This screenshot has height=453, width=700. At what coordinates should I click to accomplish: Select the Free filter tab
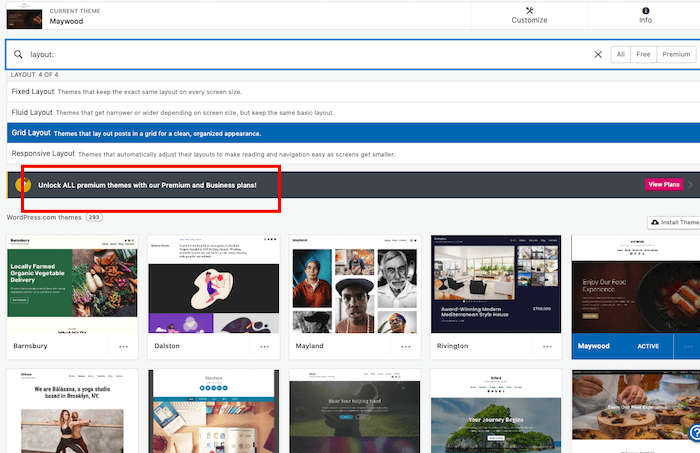coord(643,54)
